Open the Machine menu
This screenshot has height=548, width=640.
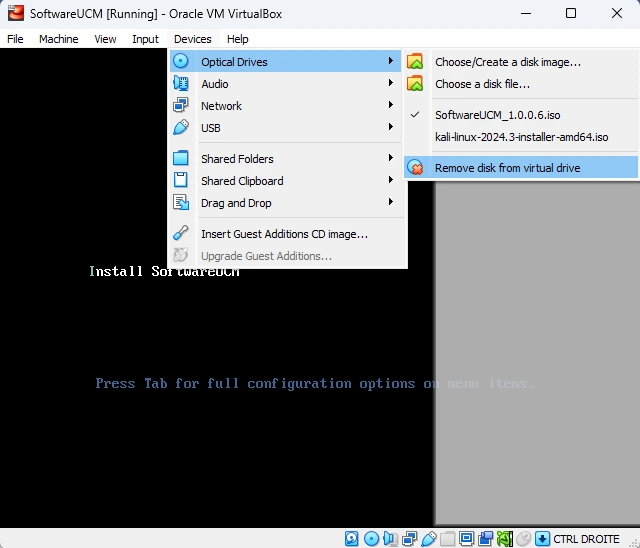(58, 39)
